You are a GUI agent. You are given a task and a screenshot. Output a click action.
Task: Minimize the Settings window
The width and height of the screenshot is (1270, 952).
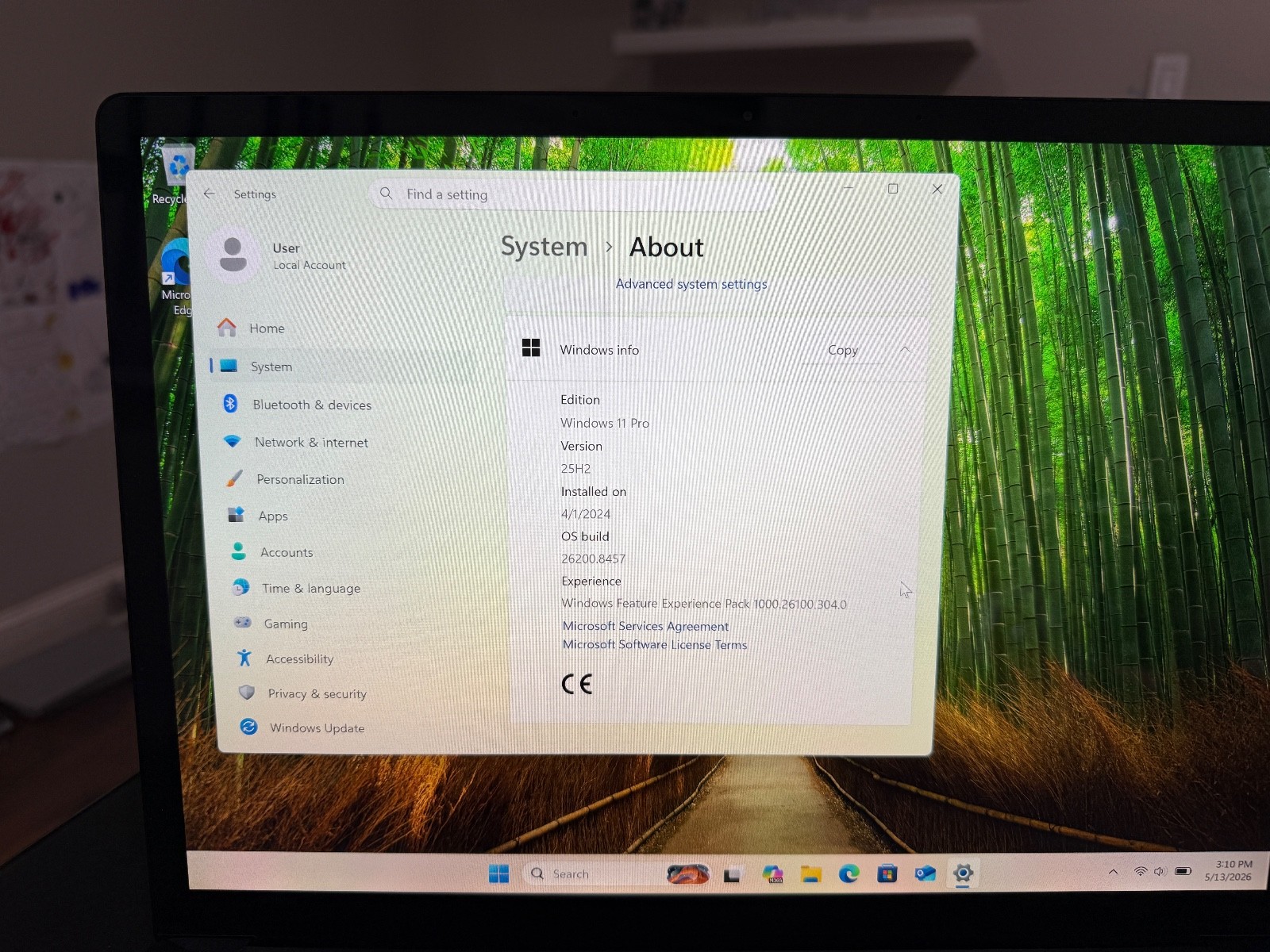pyautogui.click(x=849, y=189)
